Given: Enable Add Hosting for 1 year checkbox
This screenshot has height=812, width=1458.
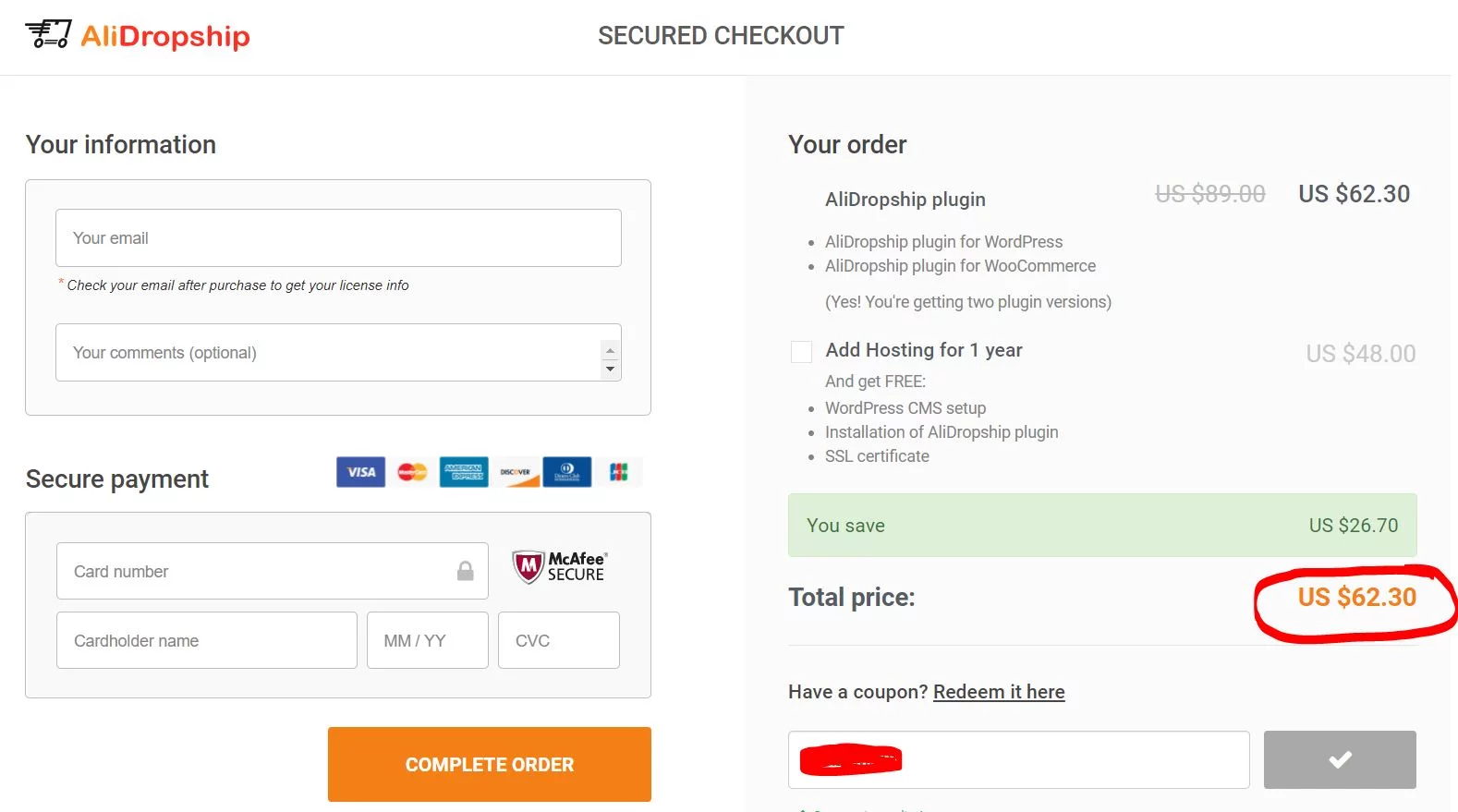Looking at the screenshot, I should pyautogui.click(x=801, y=352).
